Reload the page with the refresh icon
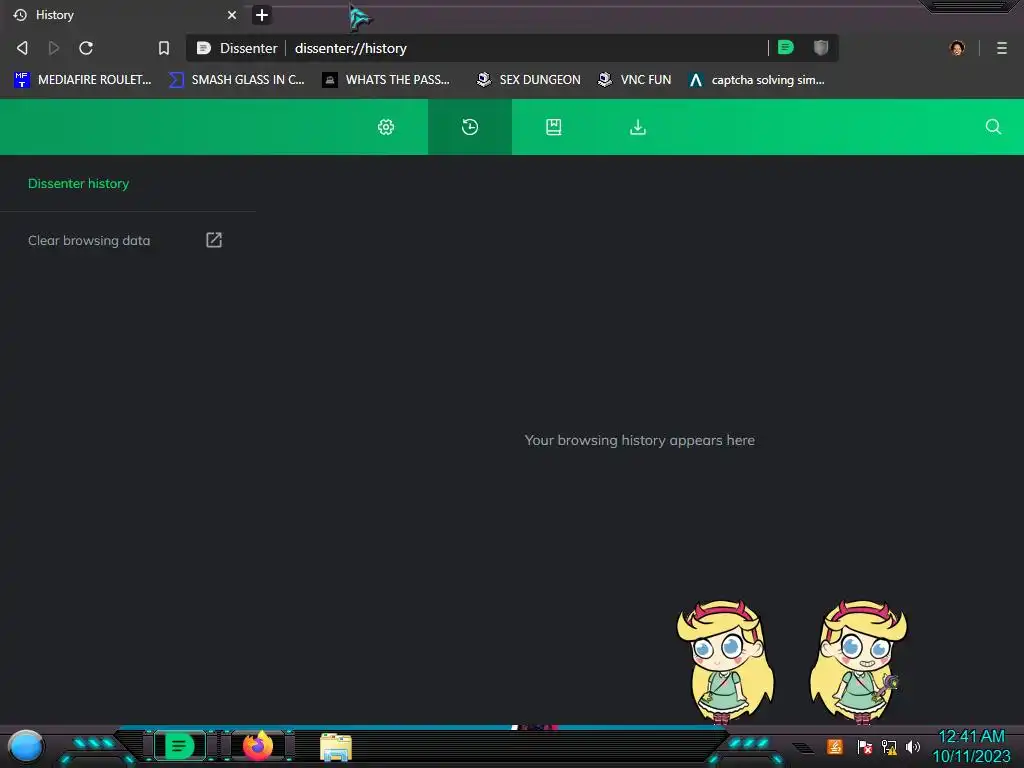 pyautogui.click(x=86, y=48)
